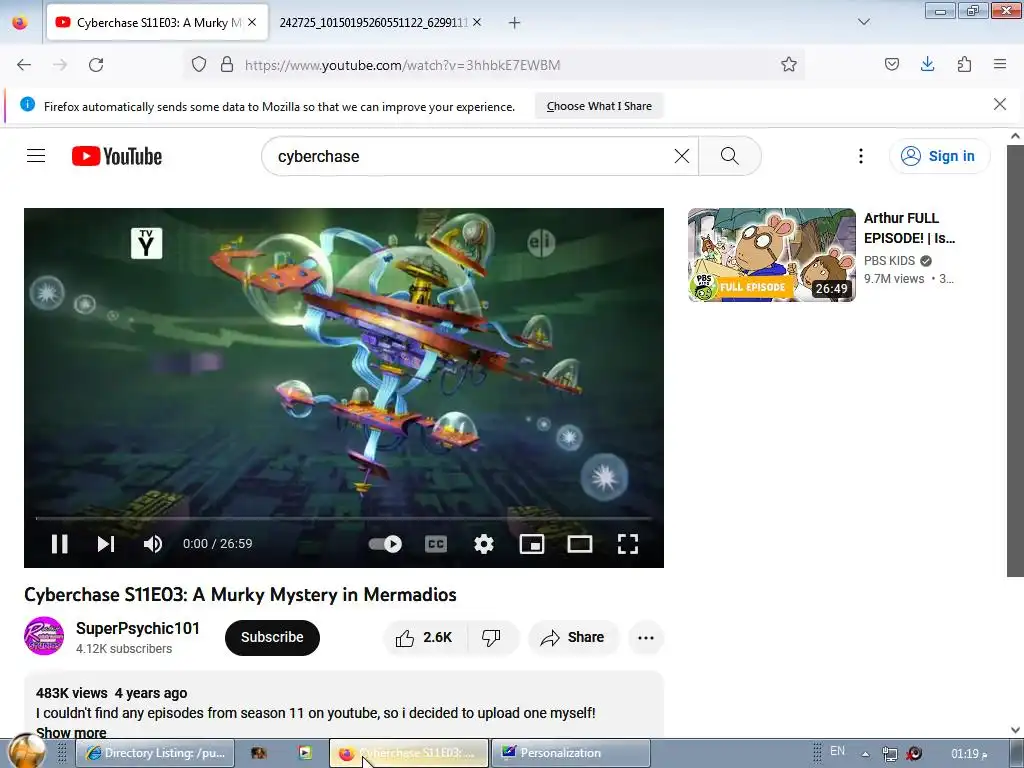Open Arthur FULL EPISODE video title
Screen dimensions: 1024x768
tap(909, 228)
